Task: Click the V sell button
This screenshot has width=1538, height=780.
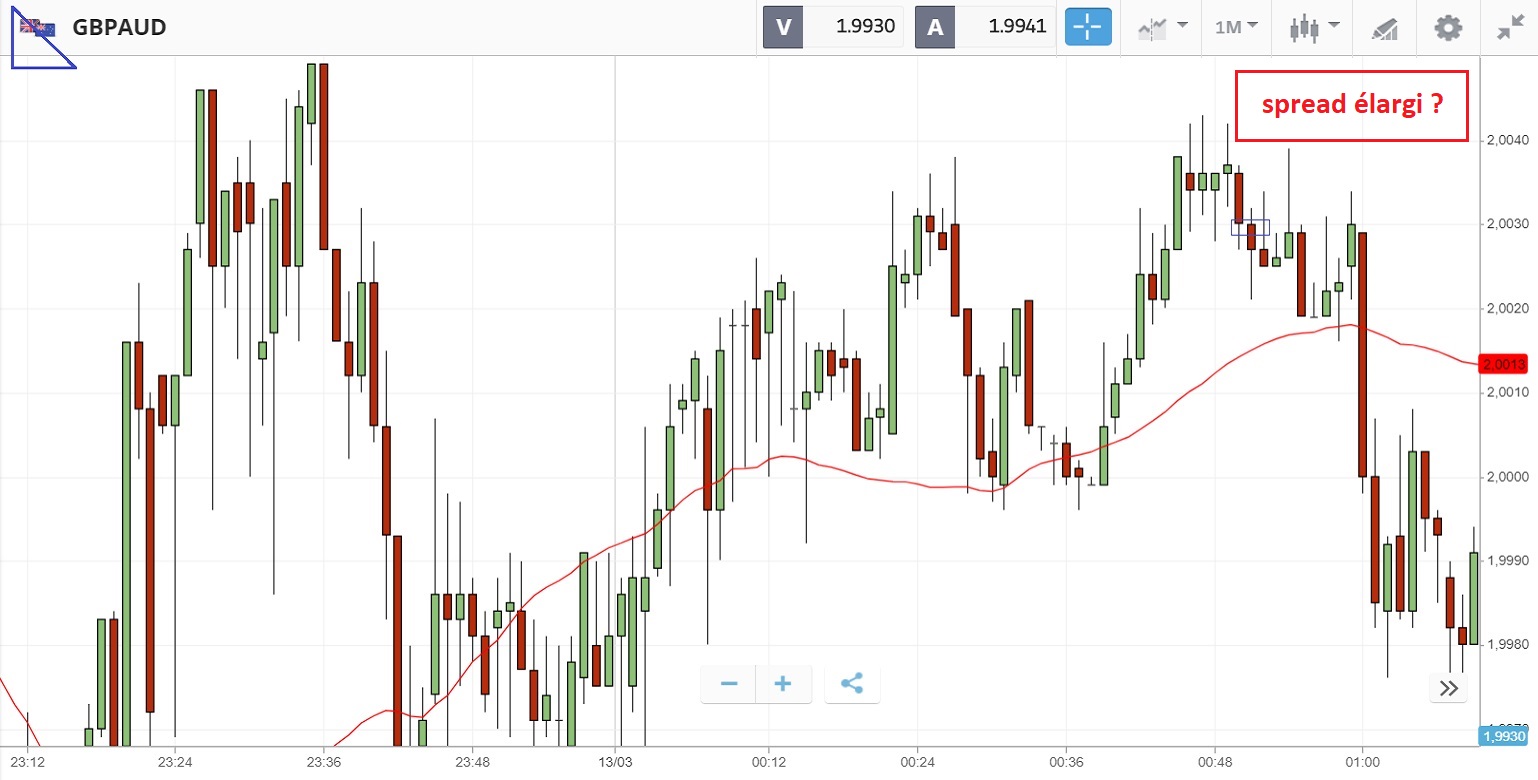Action: (x=783, y=27)
